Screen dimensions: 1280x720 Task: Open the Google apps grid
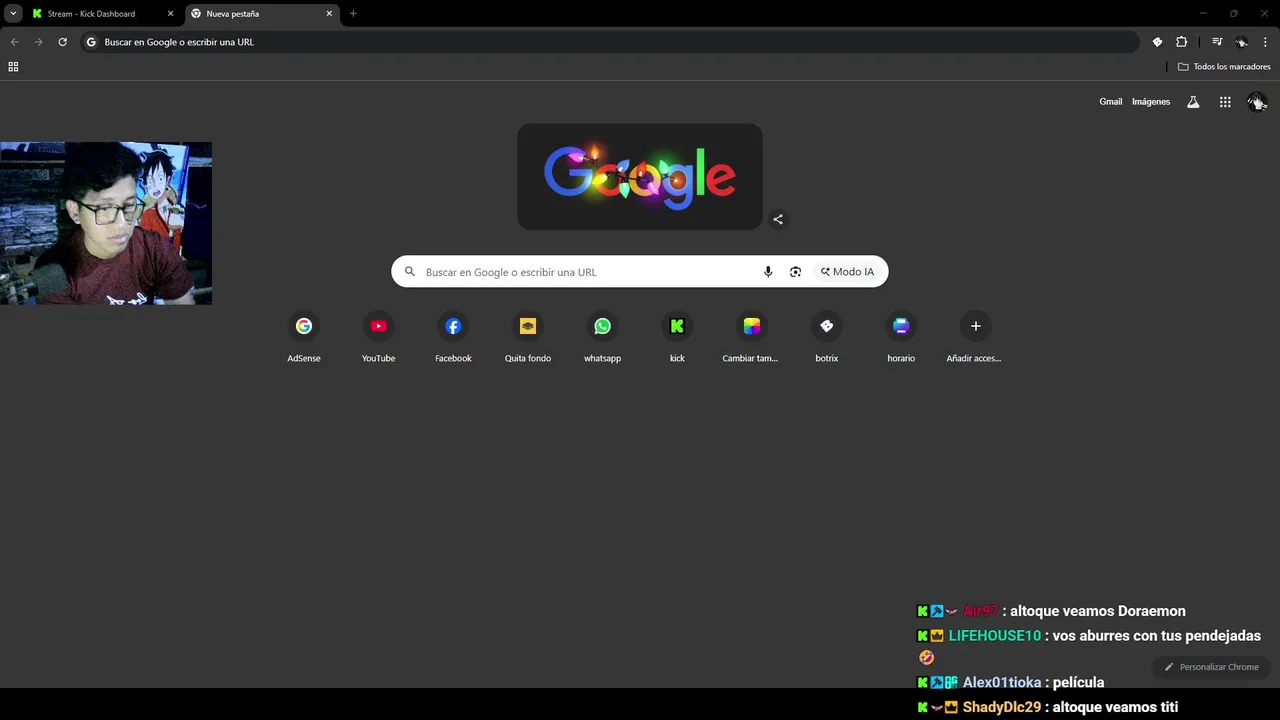click(x=1225, y=102)
